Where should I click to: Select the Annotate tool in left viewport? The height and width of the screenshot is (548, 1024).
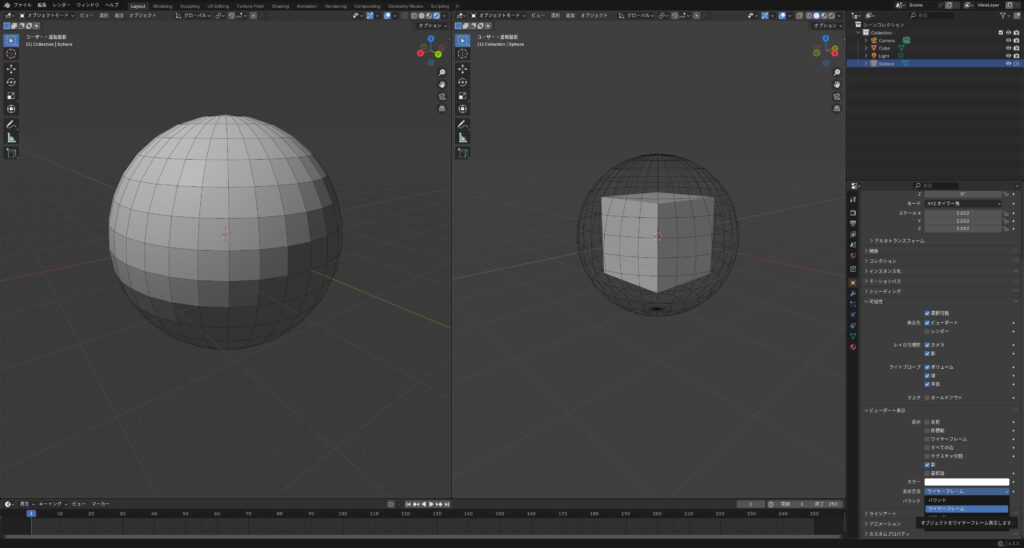point(11,124)
